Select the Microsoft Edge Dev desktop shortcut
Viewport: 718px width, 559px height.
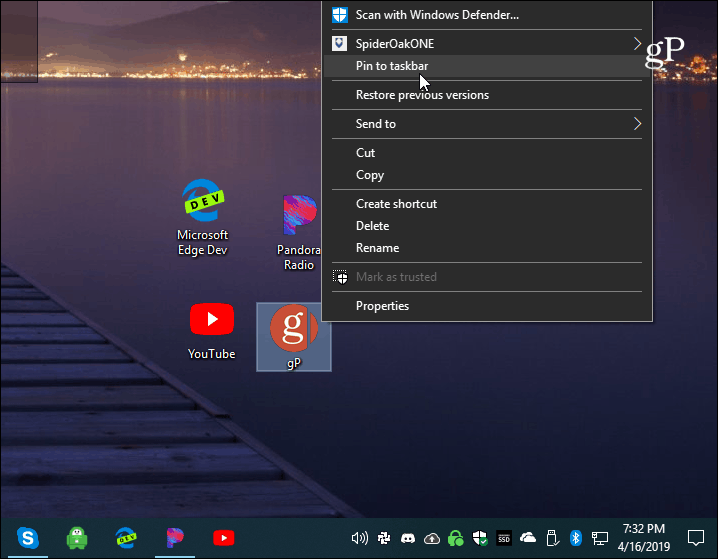(202, 217)
